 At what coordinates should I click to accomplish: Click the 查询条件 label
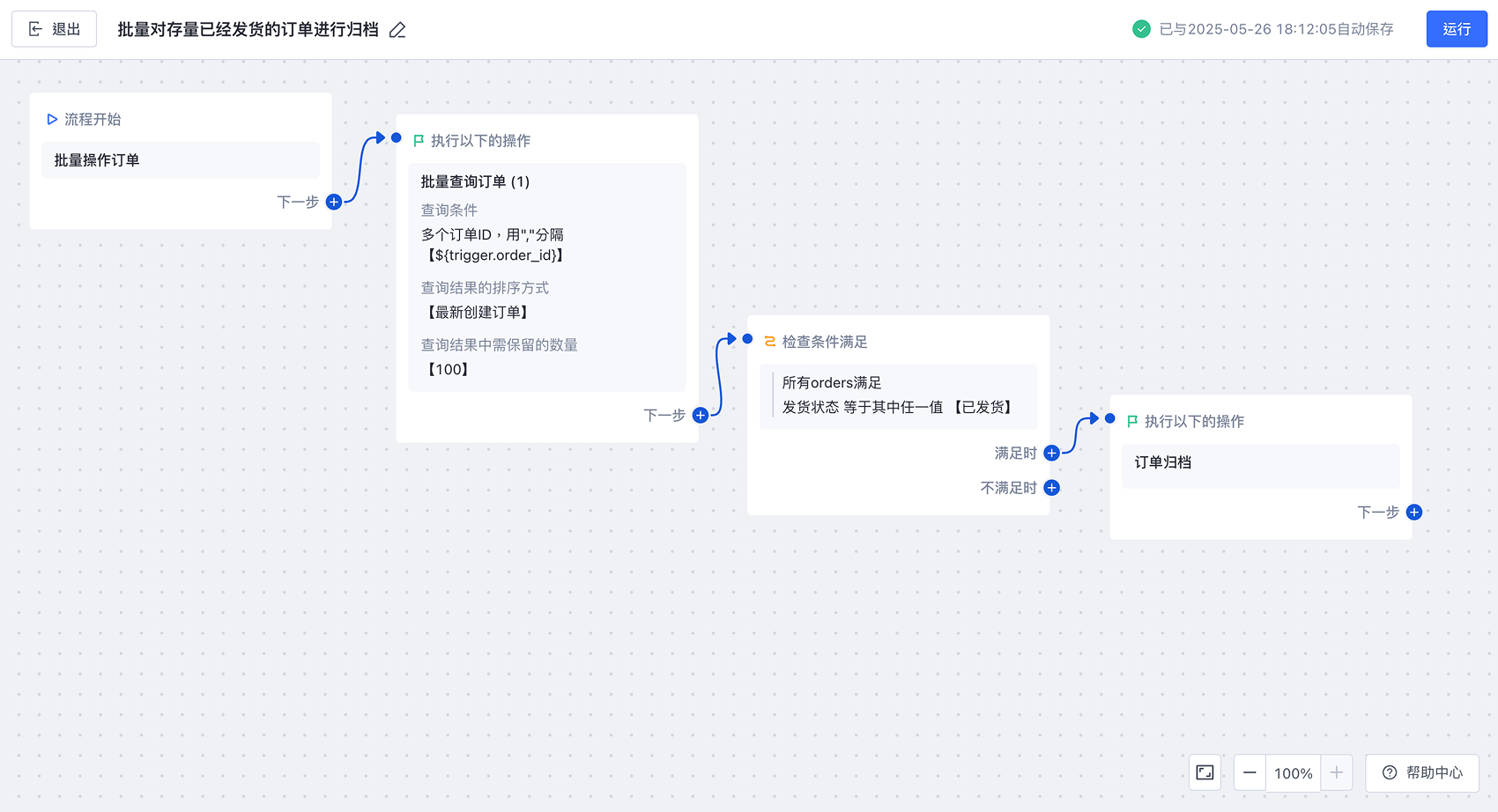click(x=449, y=210)
